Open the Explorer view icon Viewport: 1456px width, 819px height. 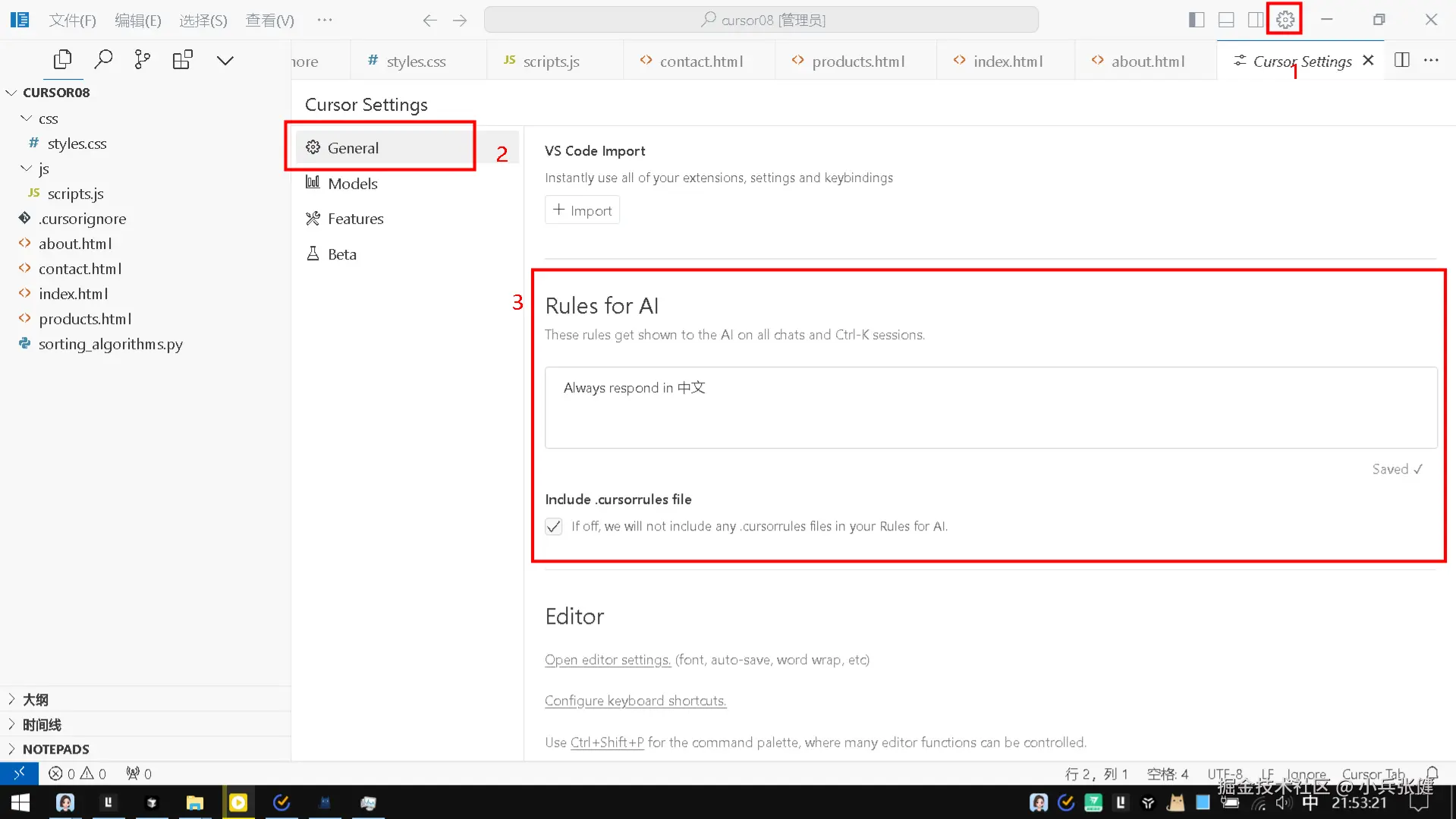click(x=63, y=59)
